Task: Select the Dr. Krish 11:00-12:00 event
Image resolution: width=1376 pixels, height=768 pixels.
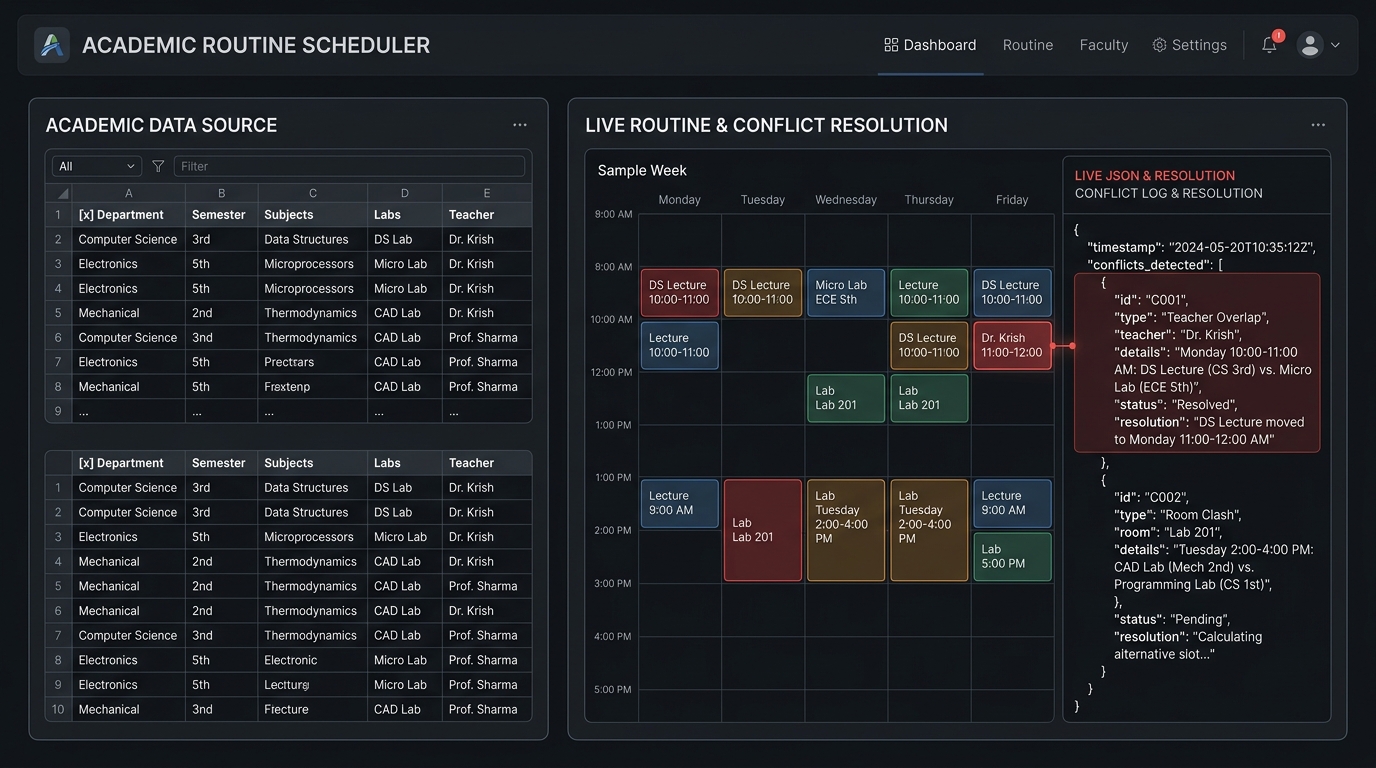Action: (x=1012, y=345)
